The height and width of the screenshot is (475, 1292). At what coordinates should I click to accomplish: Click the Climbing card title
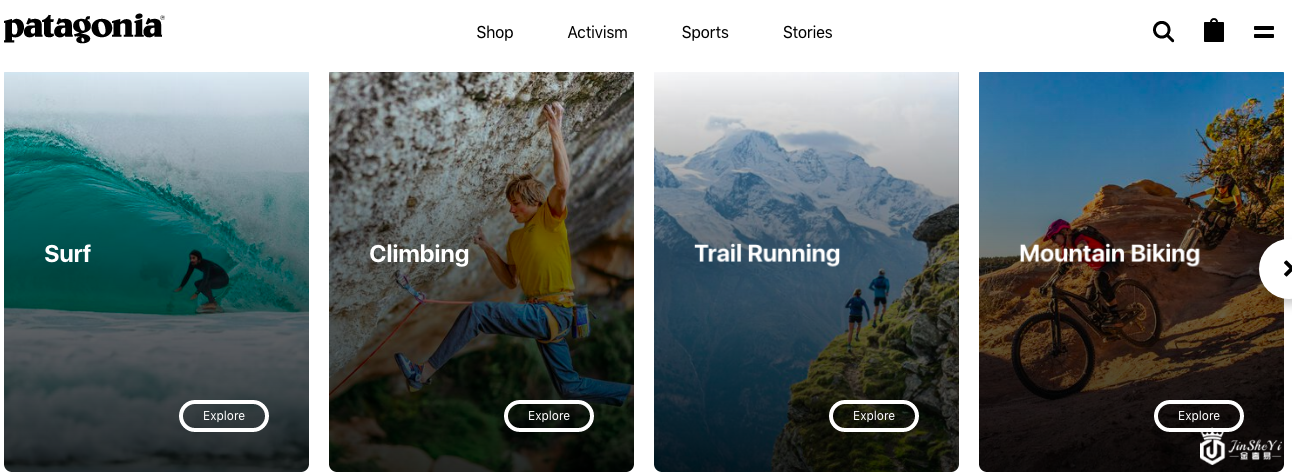(419, 254)
